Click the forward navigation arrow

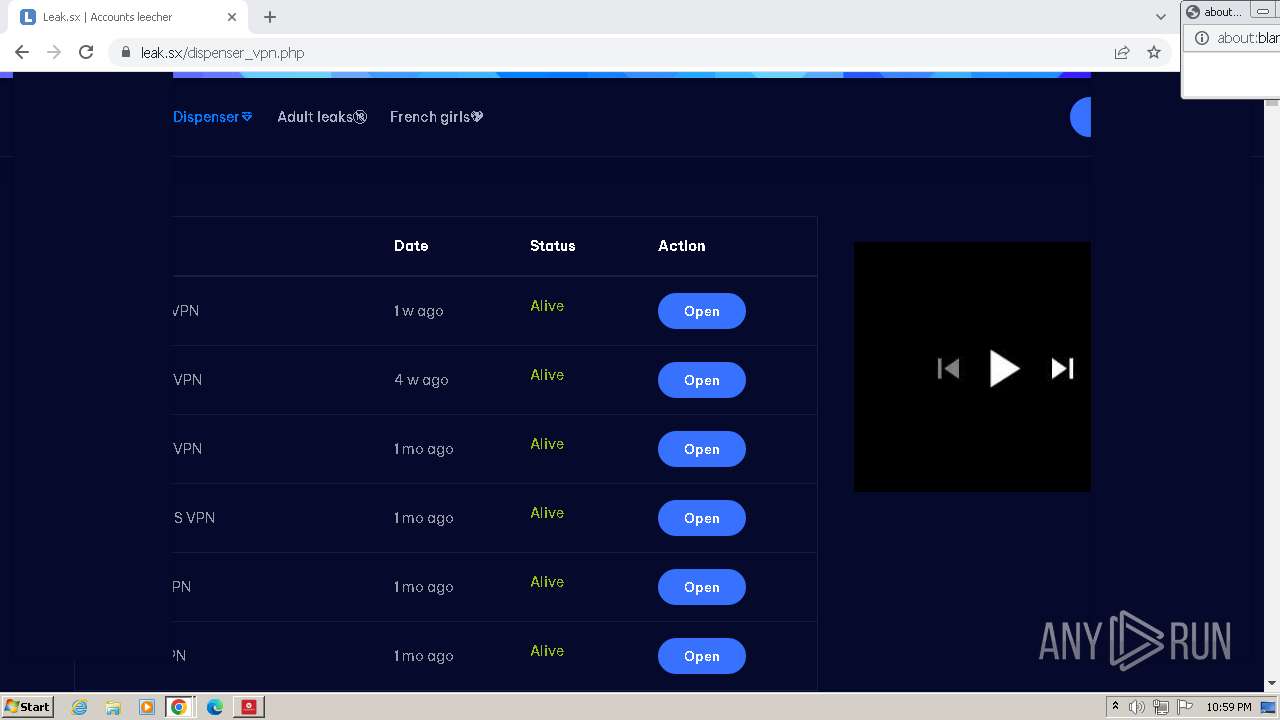point(54,52)
